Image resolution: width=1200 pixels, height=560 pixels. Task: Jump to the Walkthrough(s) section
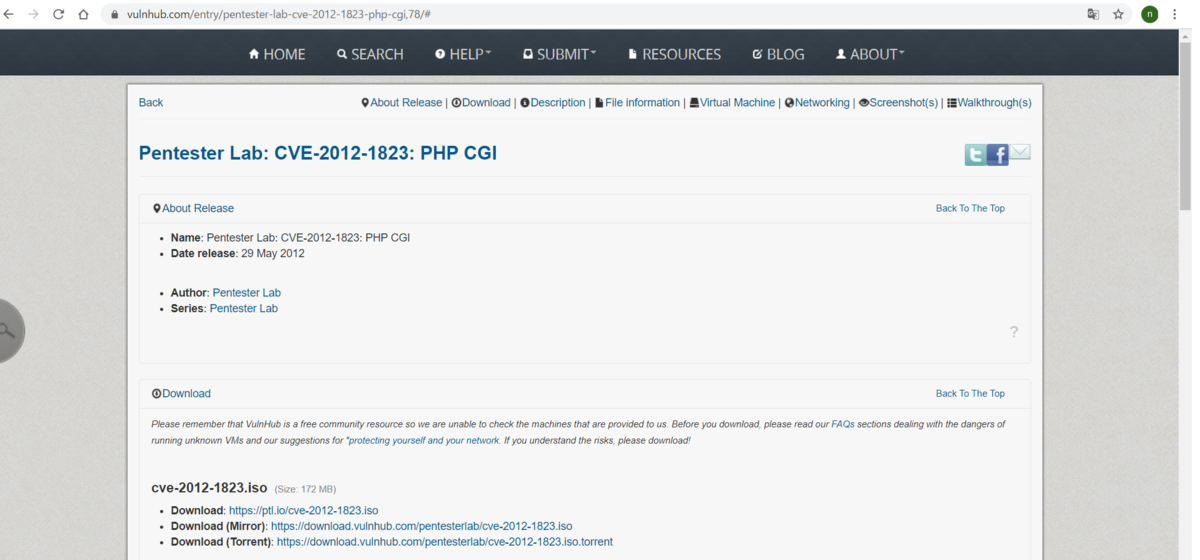click(x=990, y=102)
